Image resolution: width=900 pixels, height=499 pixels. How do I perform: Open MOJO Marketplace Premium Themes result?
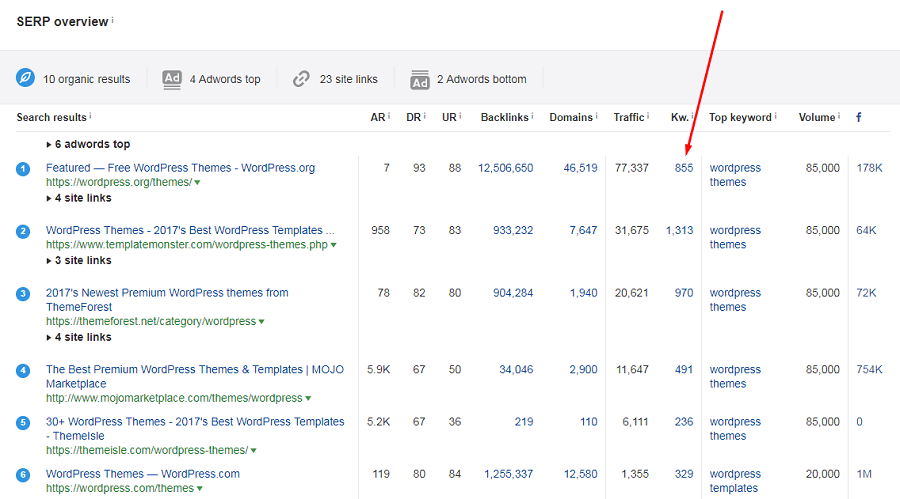click(x=195, y=376)
